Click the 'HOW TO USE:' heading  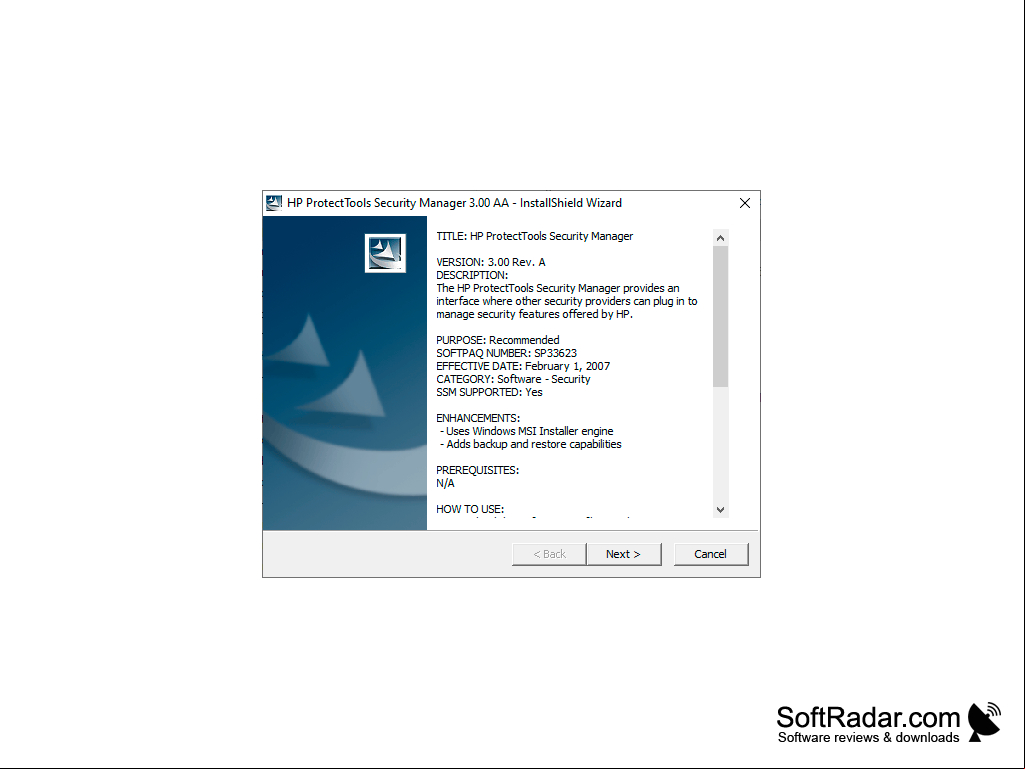[x=470, y=509]
